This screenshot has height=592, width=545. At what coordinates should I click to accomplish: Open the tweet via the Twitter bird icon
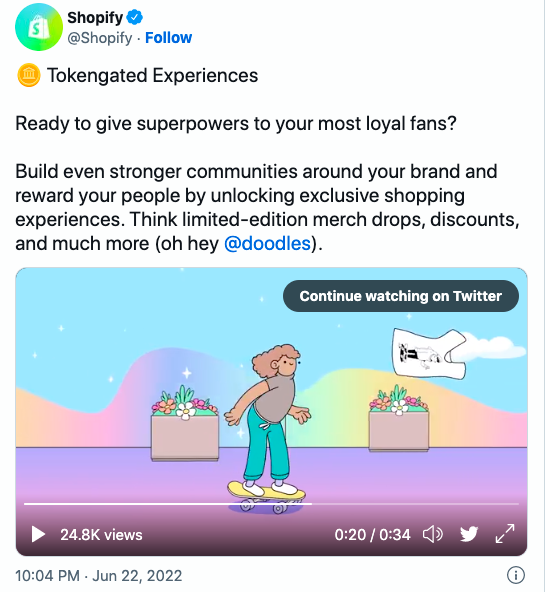469,534
